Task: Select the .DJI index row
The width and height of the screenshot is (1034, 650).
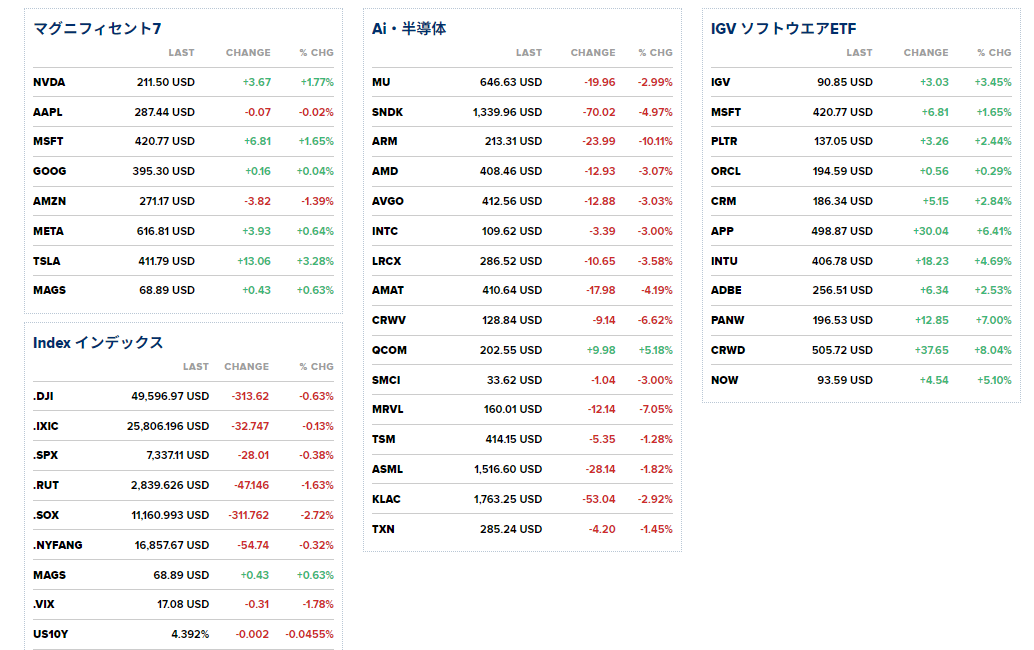Action: click(183, 396)
